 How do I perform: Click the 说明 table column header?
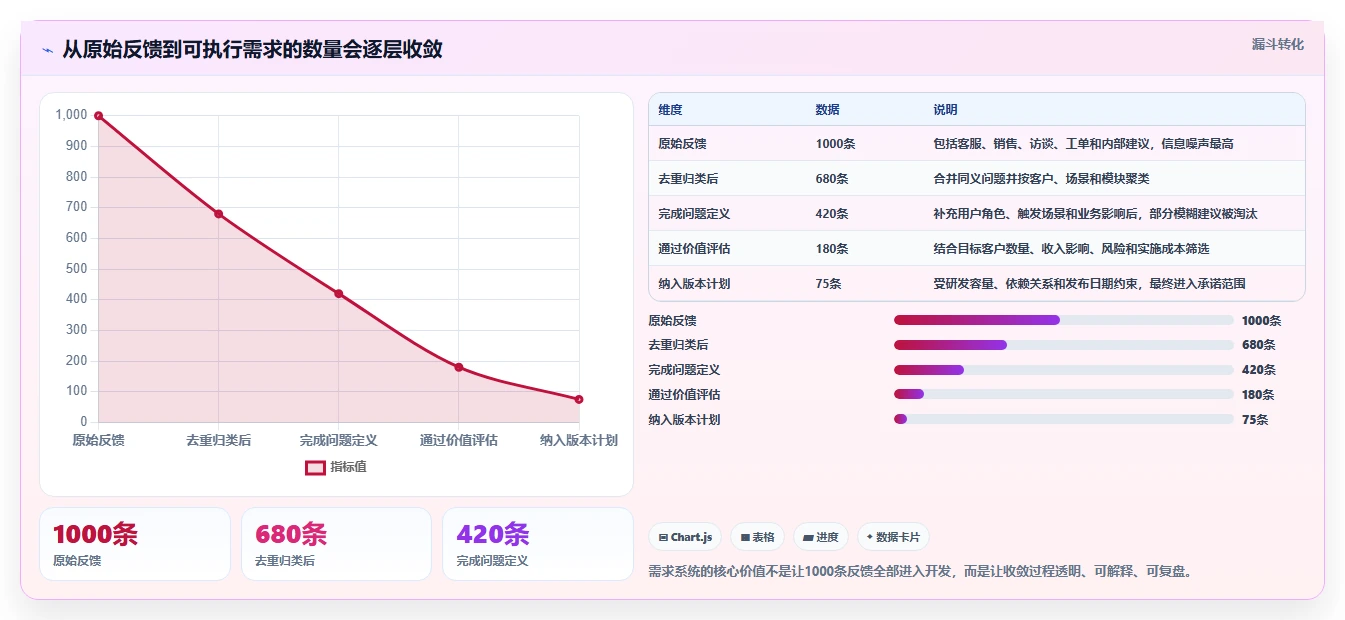[x=945, y=109]
